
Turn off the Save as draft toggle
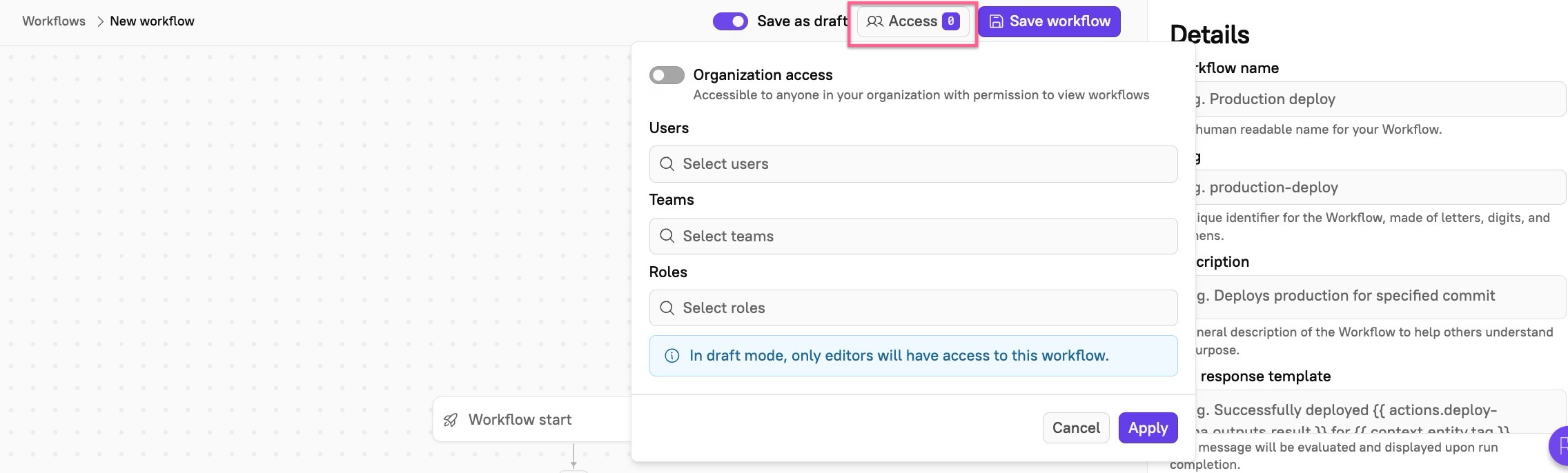tap(730, 21)
